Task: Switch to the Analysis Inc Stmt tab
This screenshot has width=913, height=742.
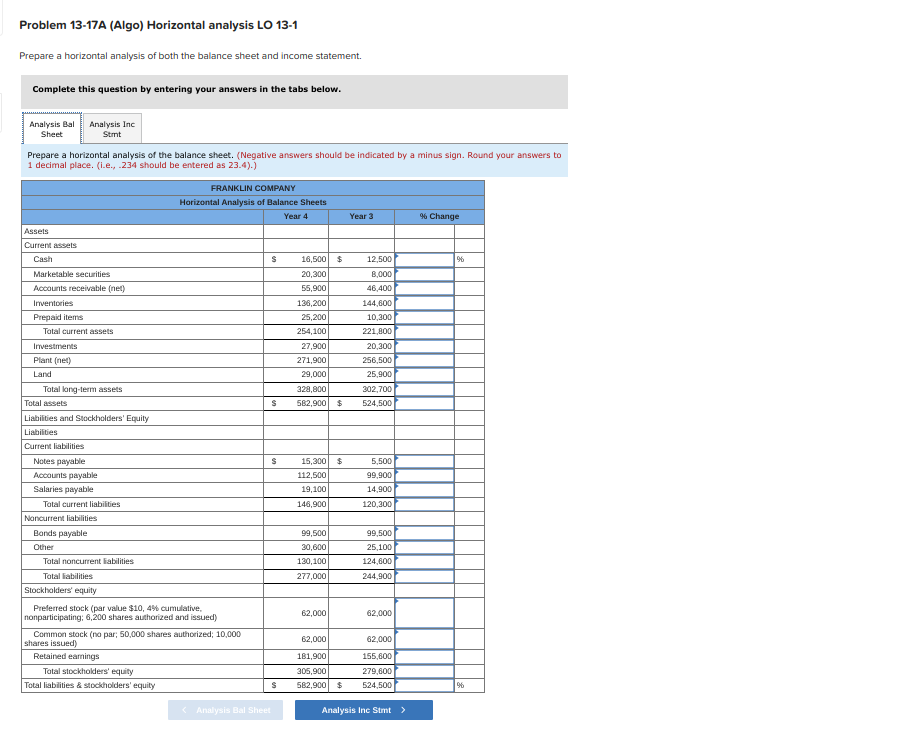Action: [x=112, y=129]
